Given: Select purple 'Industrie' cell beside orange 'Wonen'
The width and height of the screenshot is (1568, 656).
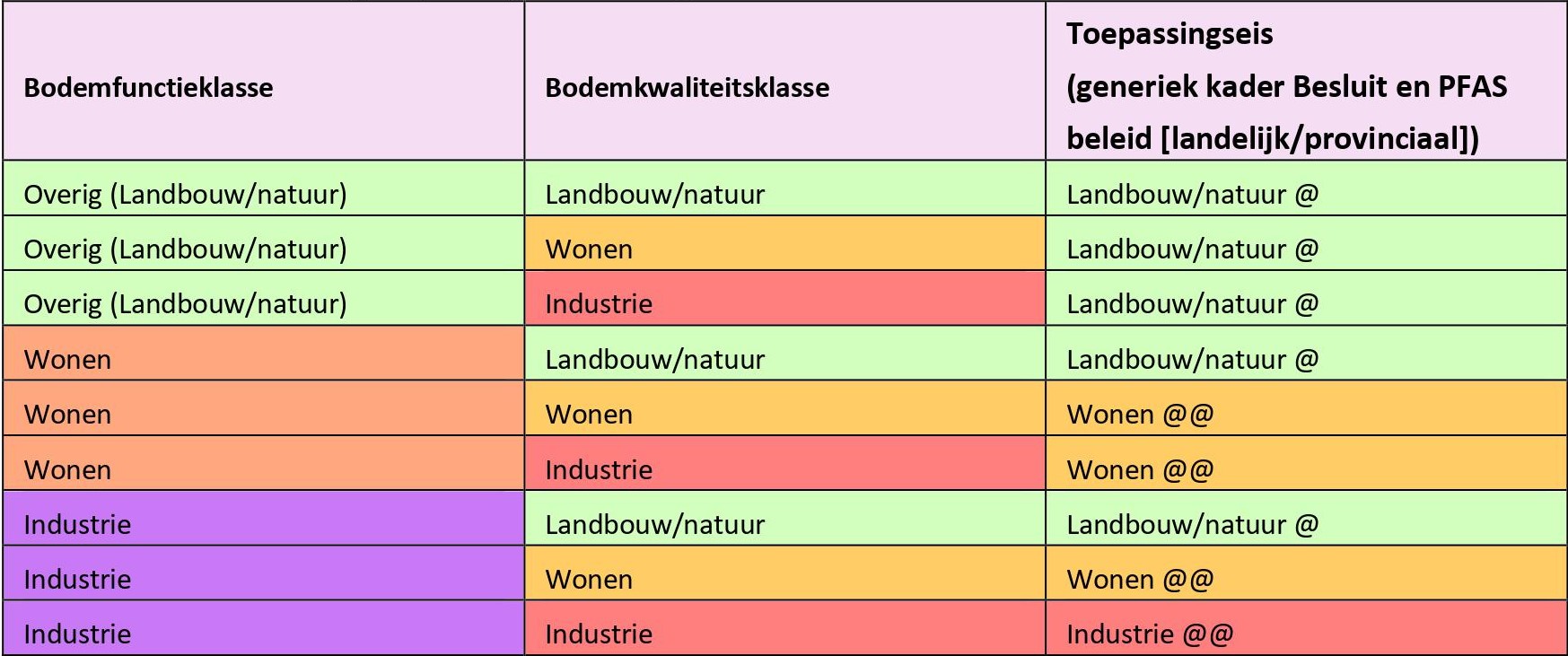Looking at the screenshot, I should (77, 579).
